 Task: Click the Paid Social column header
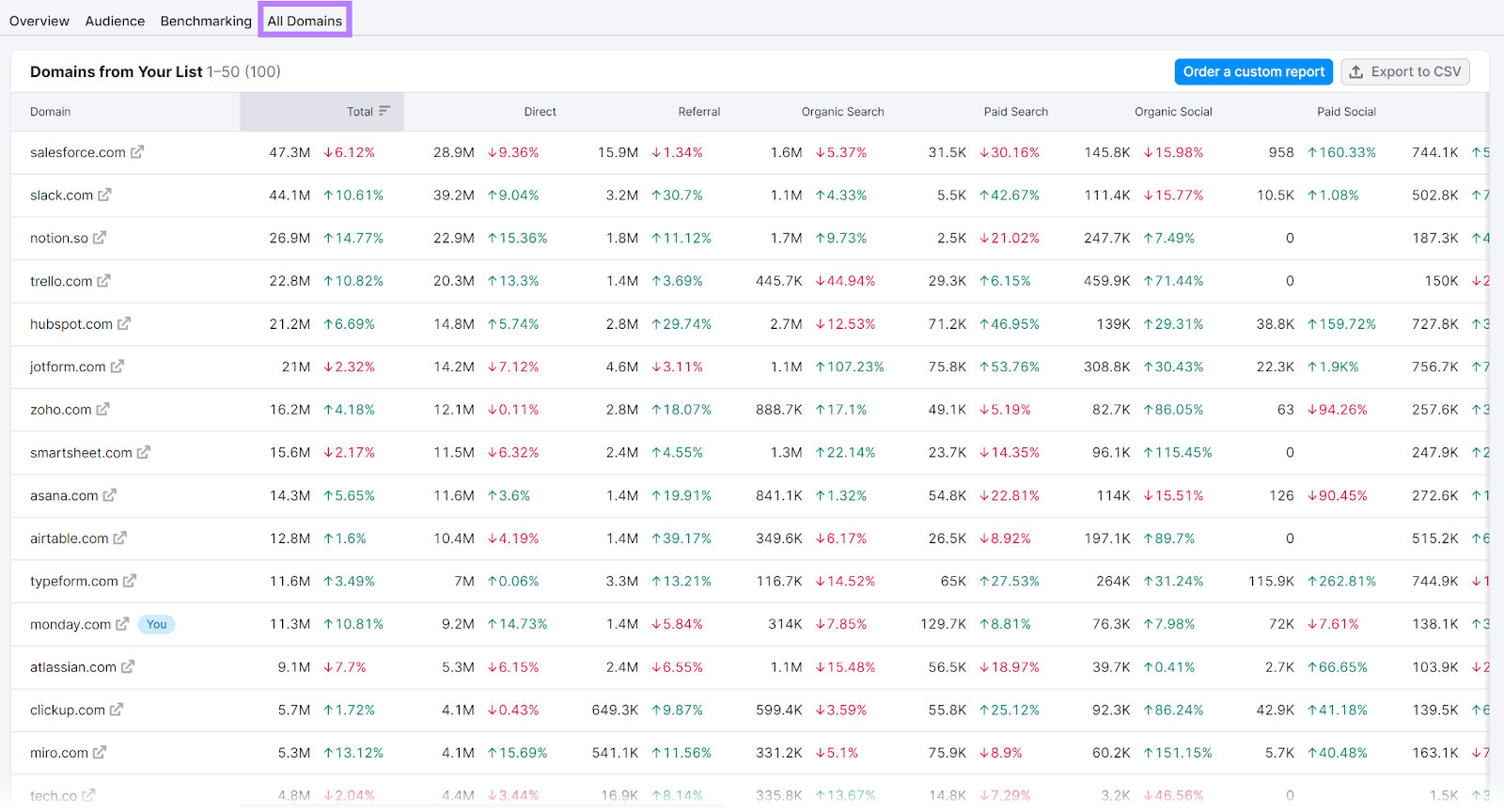[1346, 112]
